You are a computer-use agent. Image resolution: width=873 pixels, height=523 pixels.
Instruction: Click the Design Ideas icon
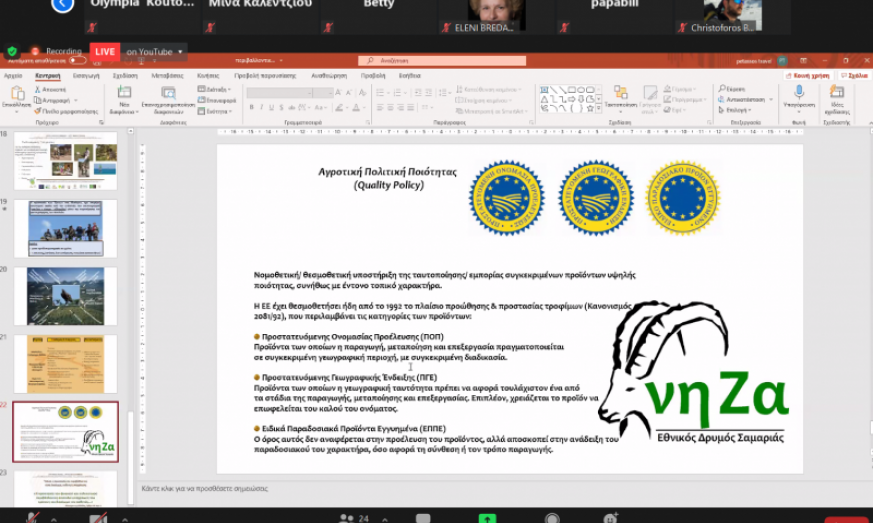[x=836, y=92]
